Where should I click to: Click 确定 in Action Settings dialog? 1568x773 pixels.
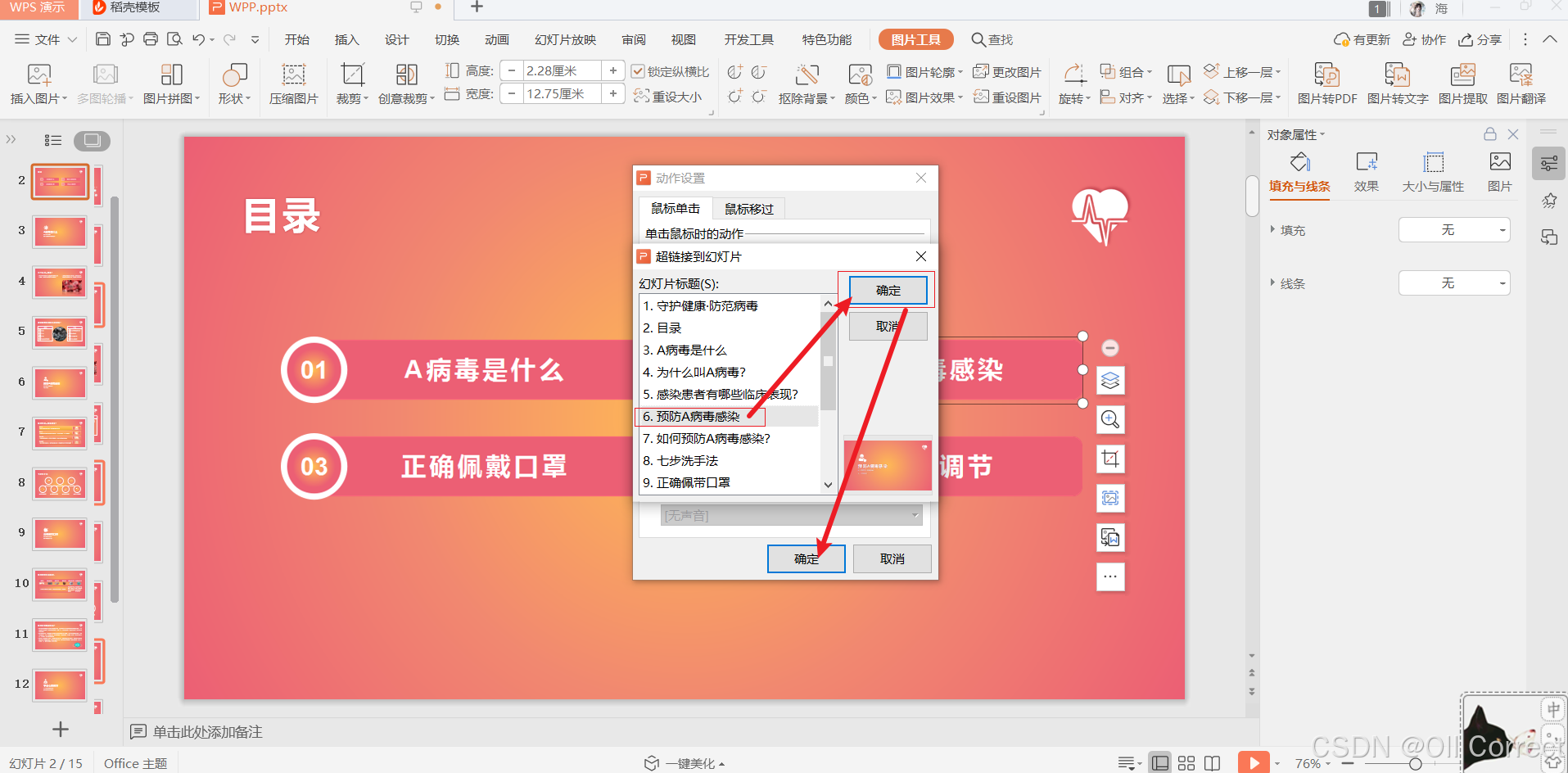click(807, 558)
